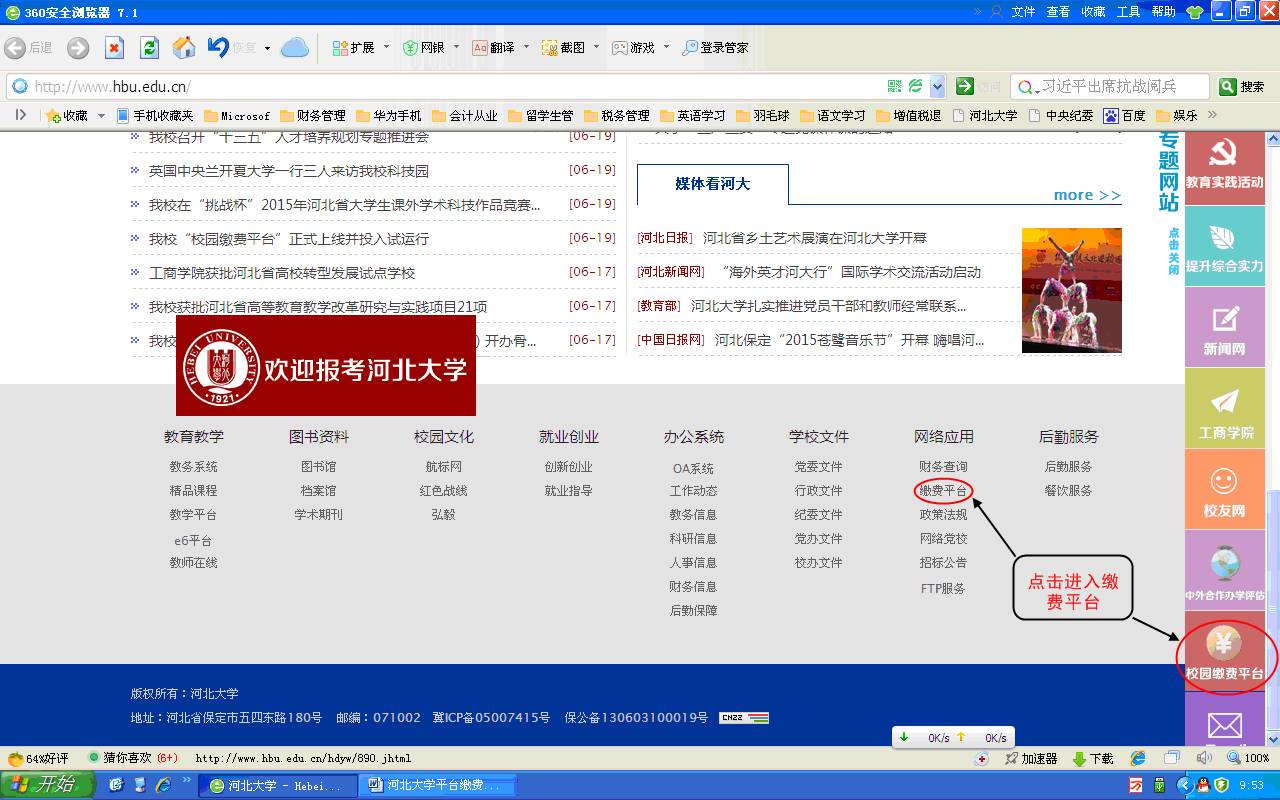1280x800 pixels.
Task: Expand the 扩展 dropdown arrow
Action: tap(386, 47)
